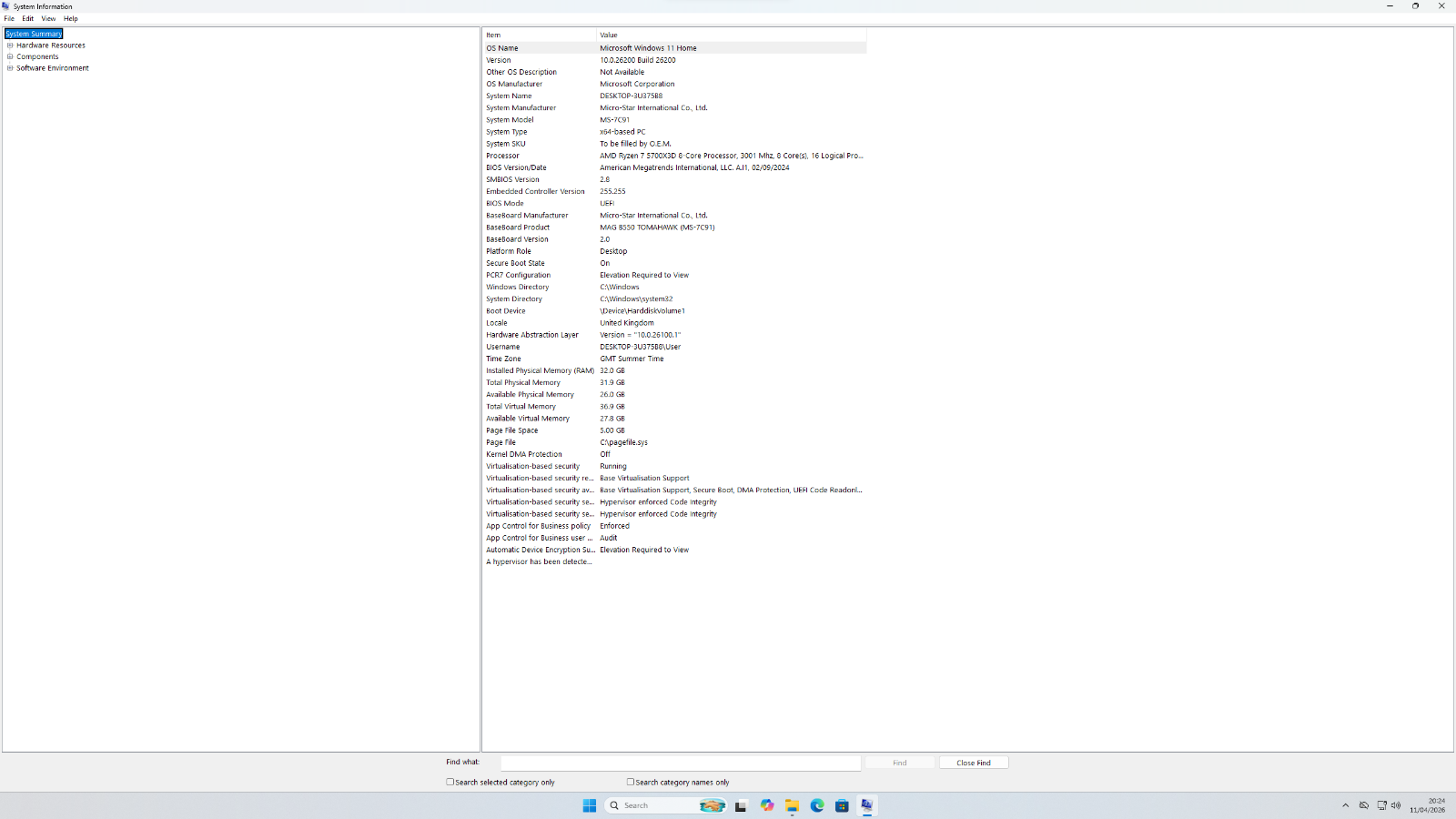This screenshot has height=819, width=1456.
Task: Select System Summary in the tree
Action: point(34,34)
